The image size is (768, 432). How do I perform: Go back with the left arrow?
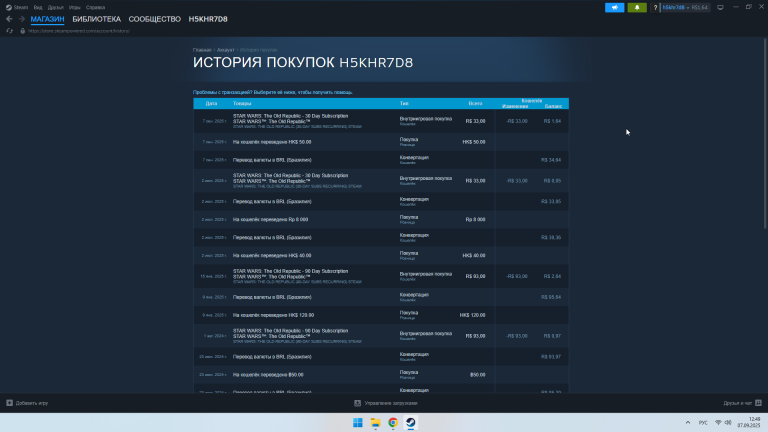pos(9,19)
